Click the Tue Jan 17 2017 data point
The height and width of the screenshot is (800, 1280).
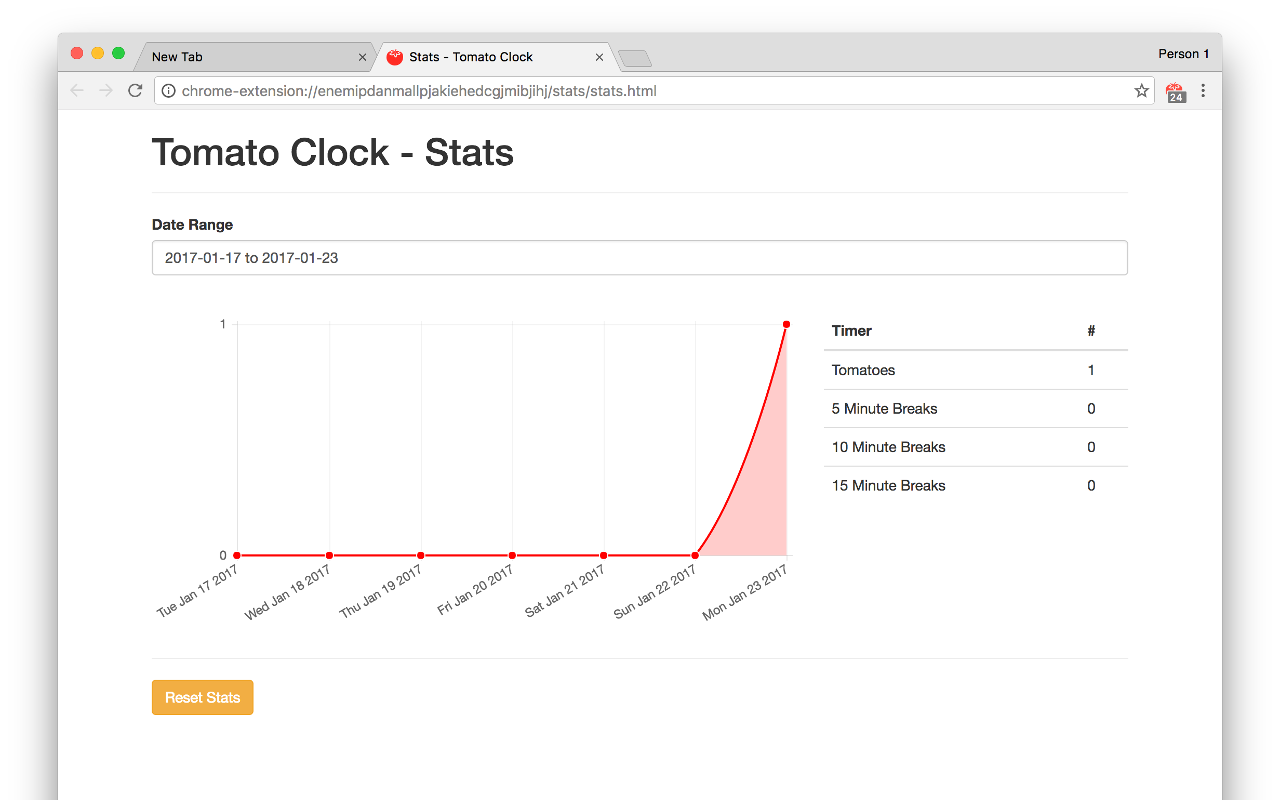[237, 555]
